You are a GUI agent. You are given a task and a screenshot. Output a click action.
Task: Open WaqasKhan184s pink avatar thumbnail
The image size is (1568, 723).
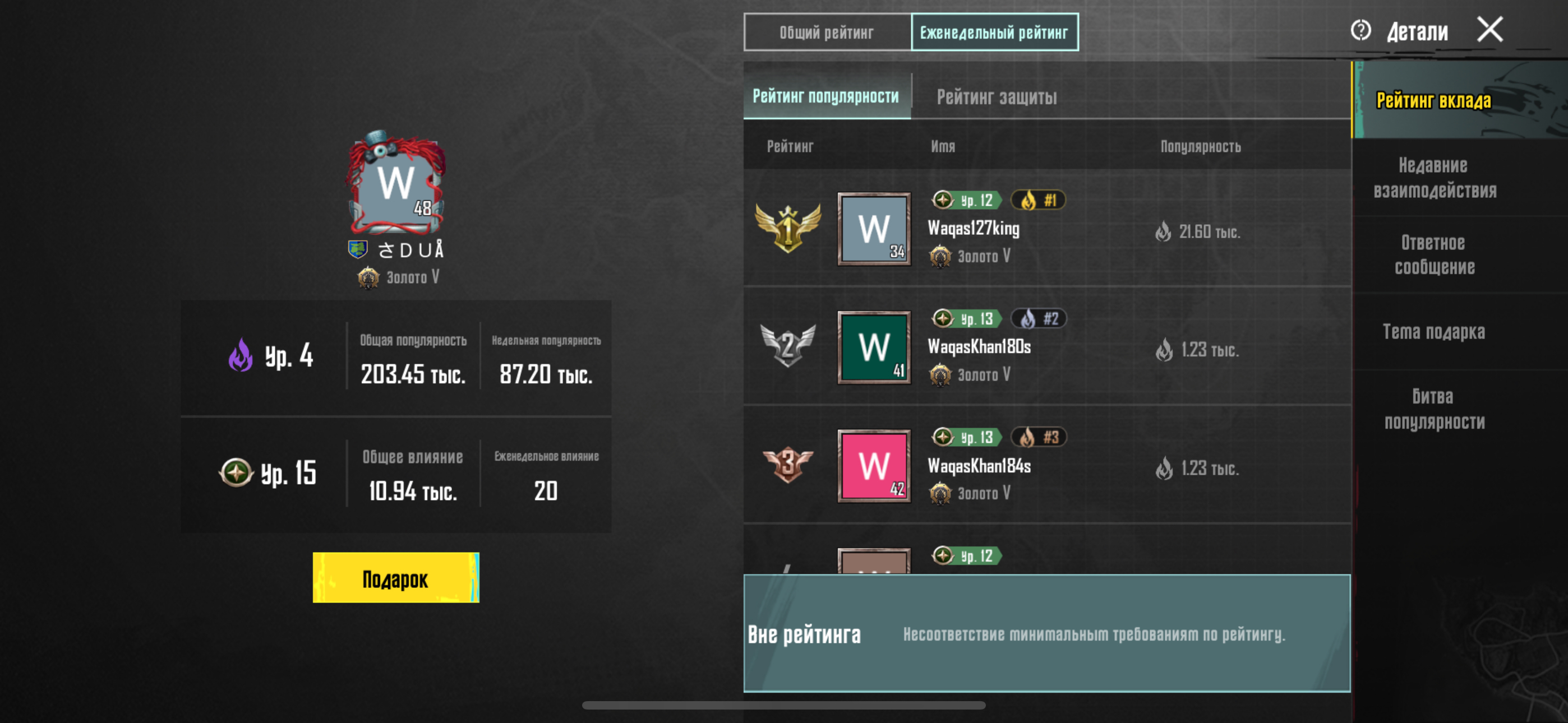click(874, 466)
